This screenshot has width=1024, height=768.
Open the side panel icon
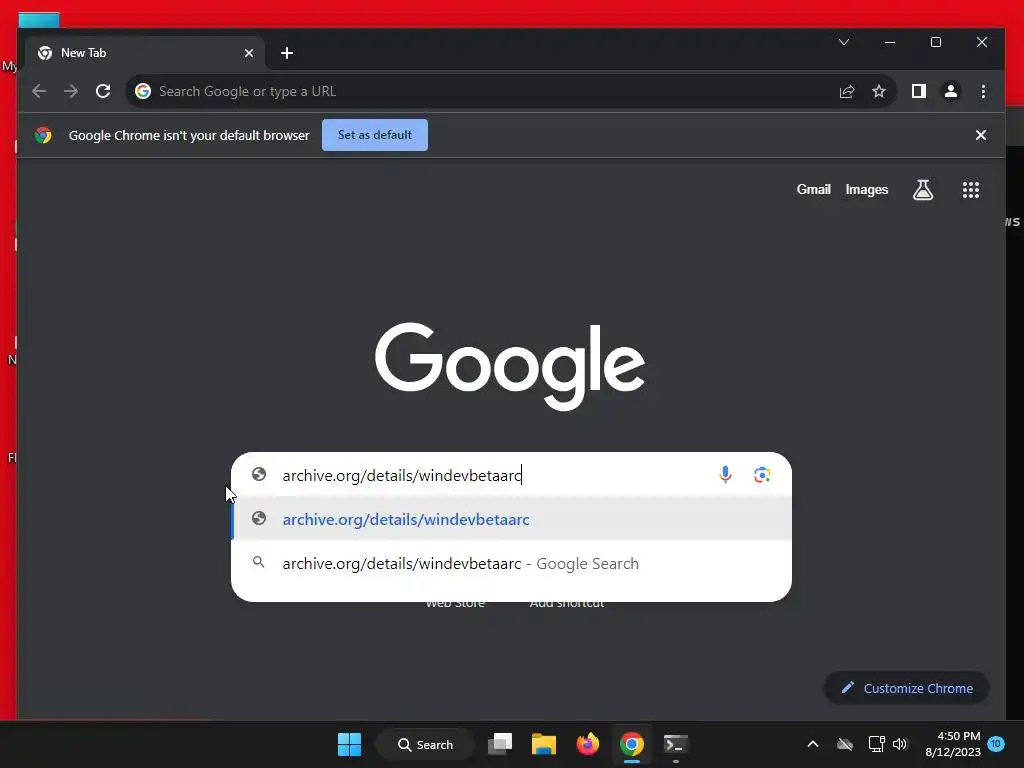(919, 91)
